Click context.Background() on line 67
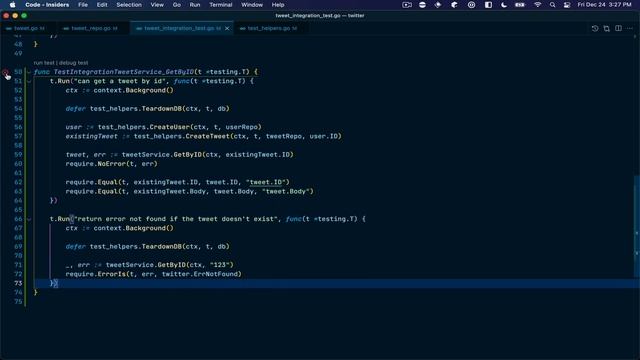This screenshot has width=640, height=360. [x=133, y=228]
